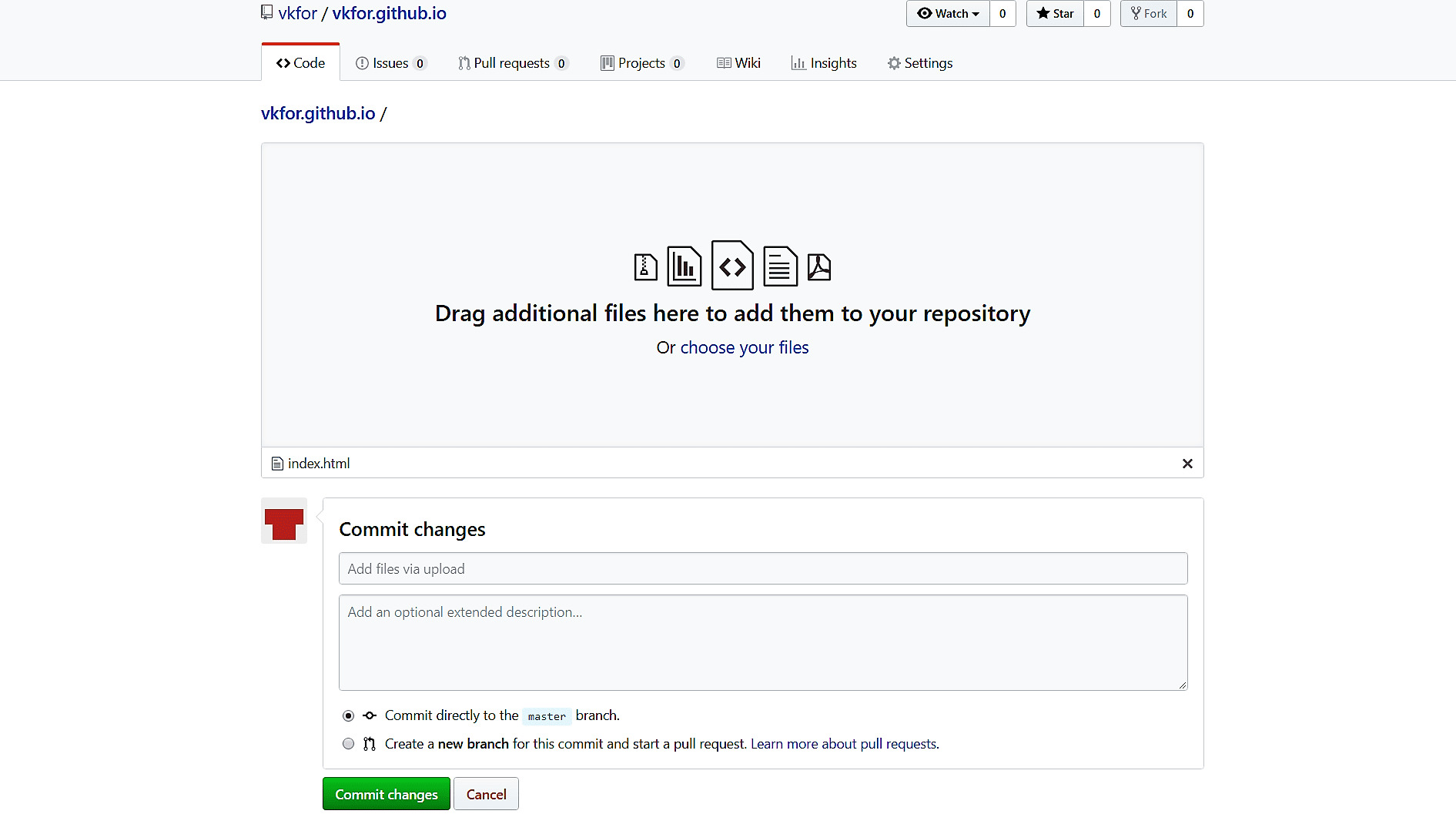
Task: Star the vkfor.github.io repository
Action: click(1055, 14)
